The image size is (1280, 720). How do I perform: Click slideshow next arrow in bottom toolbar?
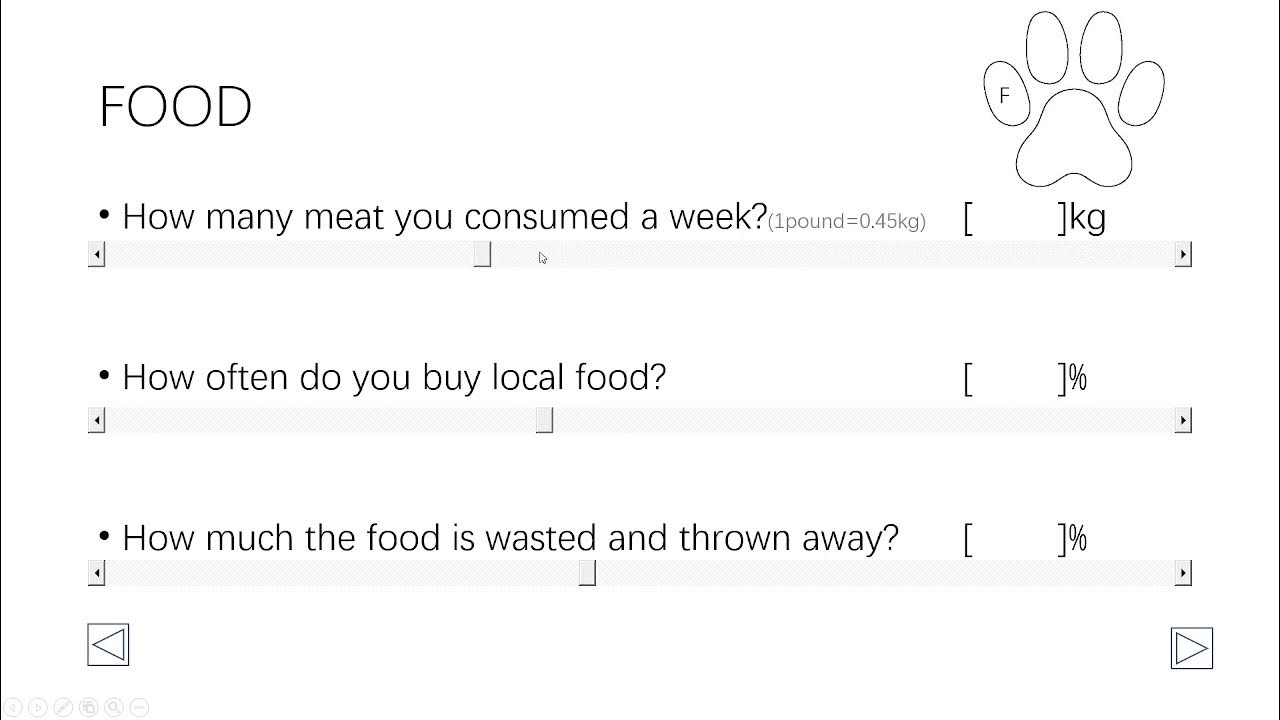coord(38,708)
